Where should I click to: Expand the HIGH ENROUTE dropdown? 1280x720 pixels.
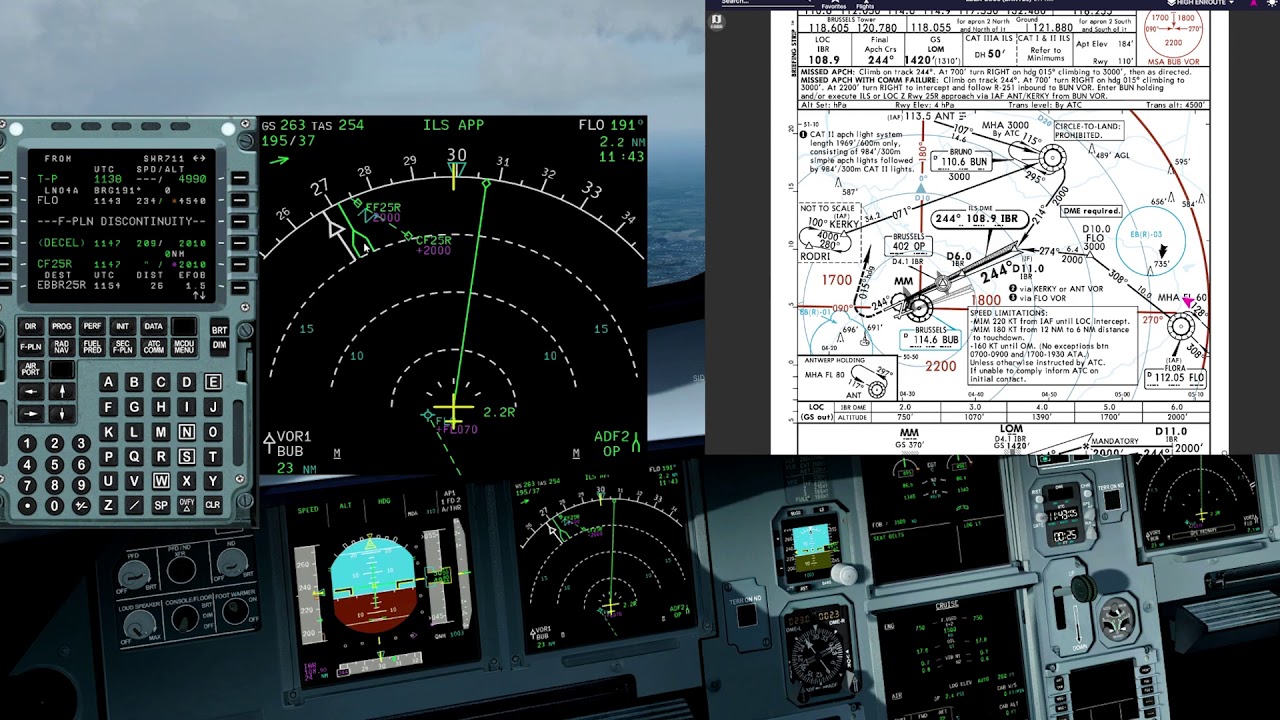[x=1200, y=3]
